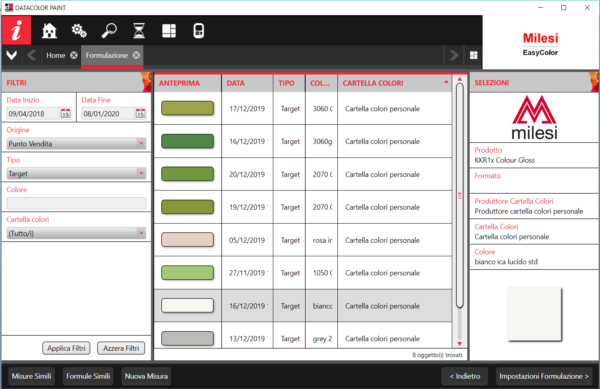Image resolution: width=600 pixels, height=389 pixels.
Task: Open the tab overview grid icon
Action: coord(473,55)
